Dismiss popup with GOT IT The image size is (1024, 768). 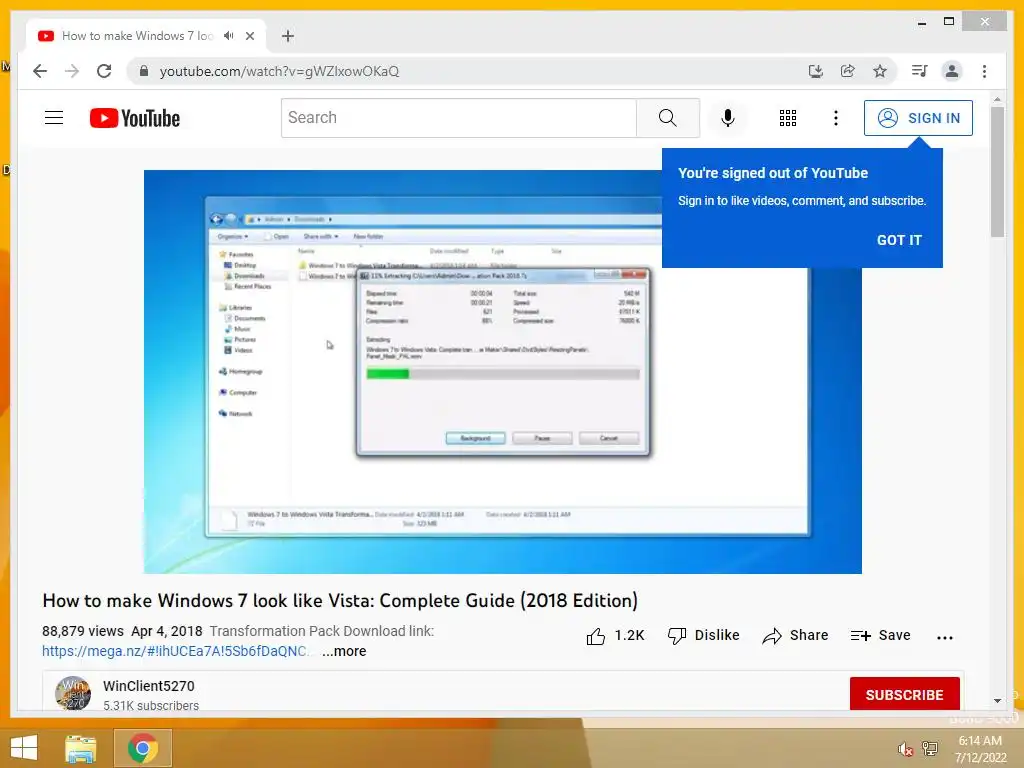click(899, 240)
